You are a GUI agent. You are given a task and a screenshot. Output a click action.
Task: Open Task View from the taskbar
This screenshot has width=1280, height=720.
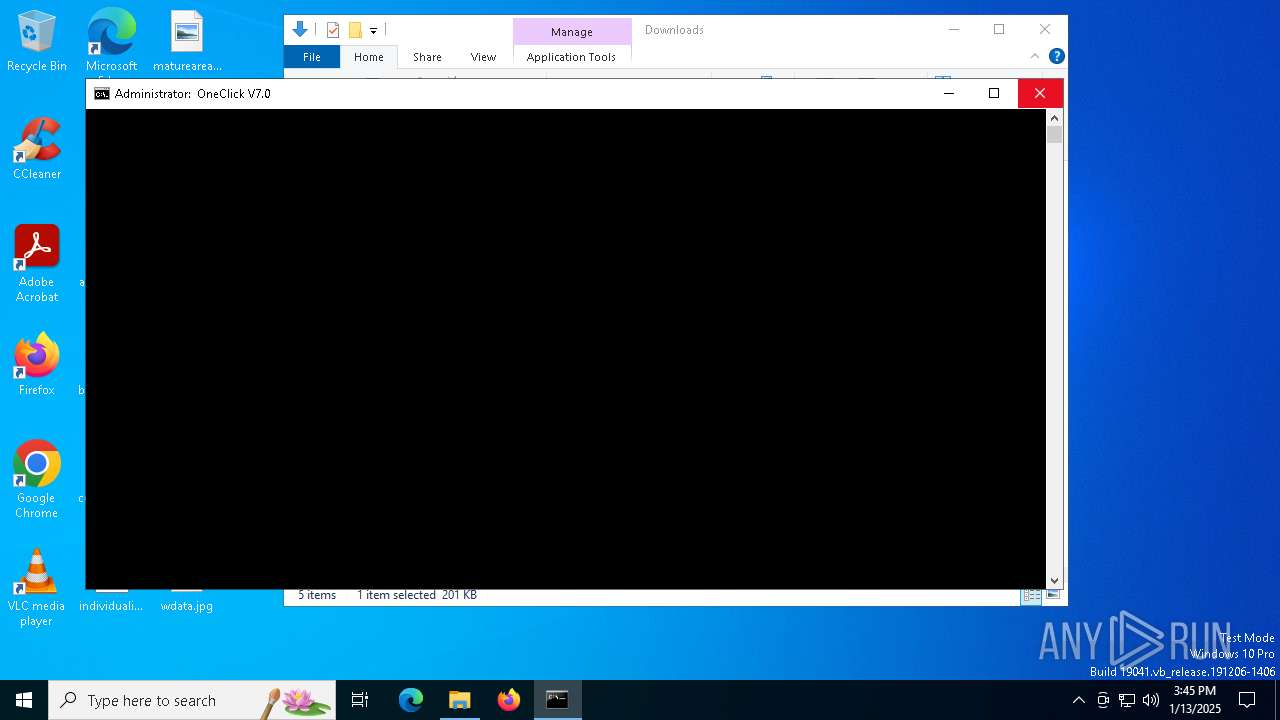click(x=360, y=700)
